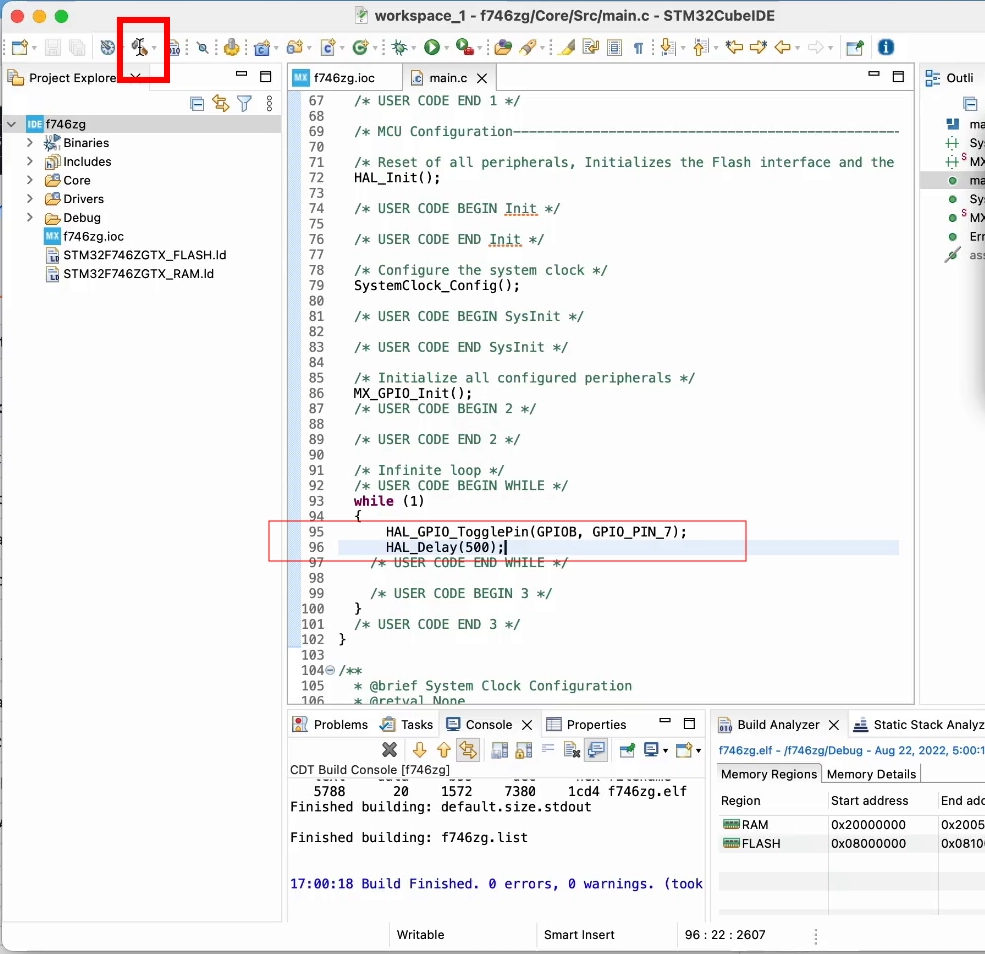Run the project using the green Run icon
The height and width of the screenshot is (954, 985).
(x=434, y=47)
